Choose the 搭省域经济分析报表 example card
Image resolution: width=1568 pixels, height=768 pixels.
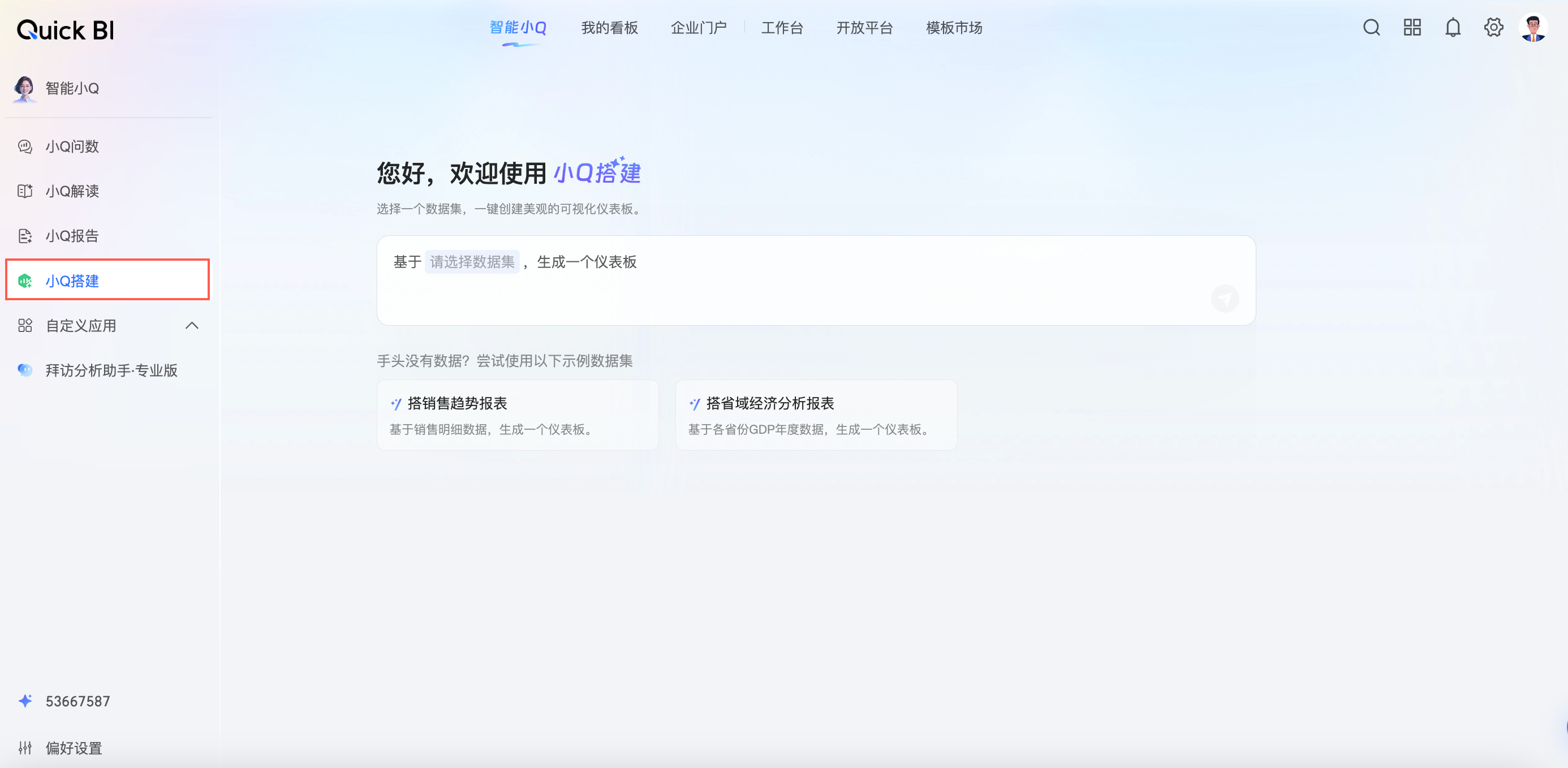[816, 415]
